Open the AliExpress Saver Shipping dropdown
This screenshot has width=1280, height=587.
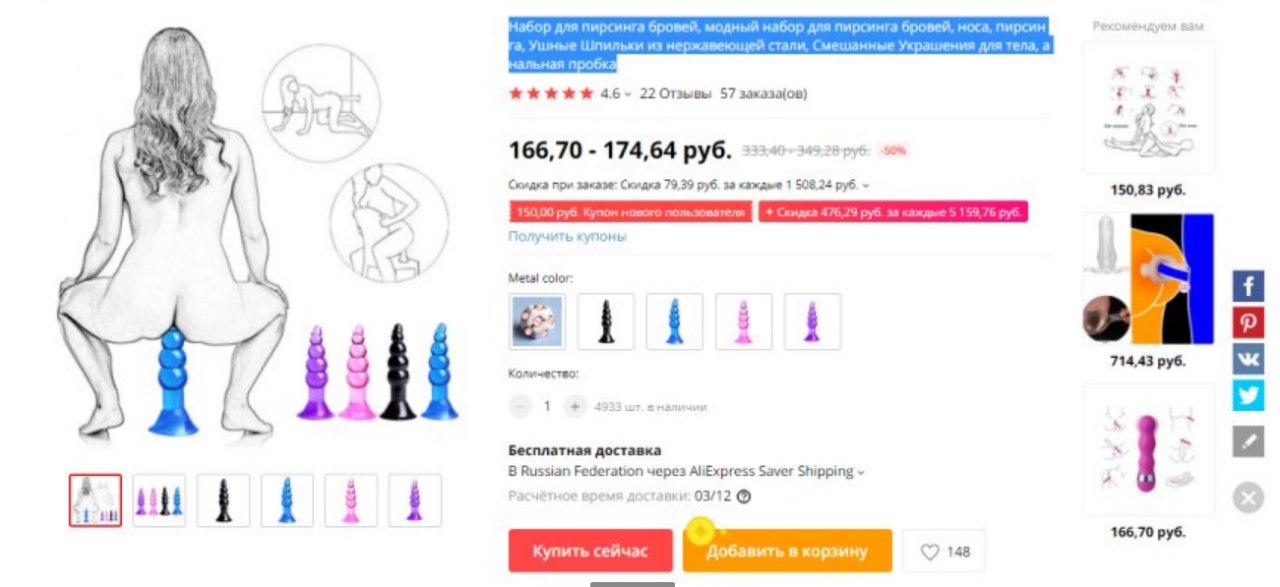(861, 472)
